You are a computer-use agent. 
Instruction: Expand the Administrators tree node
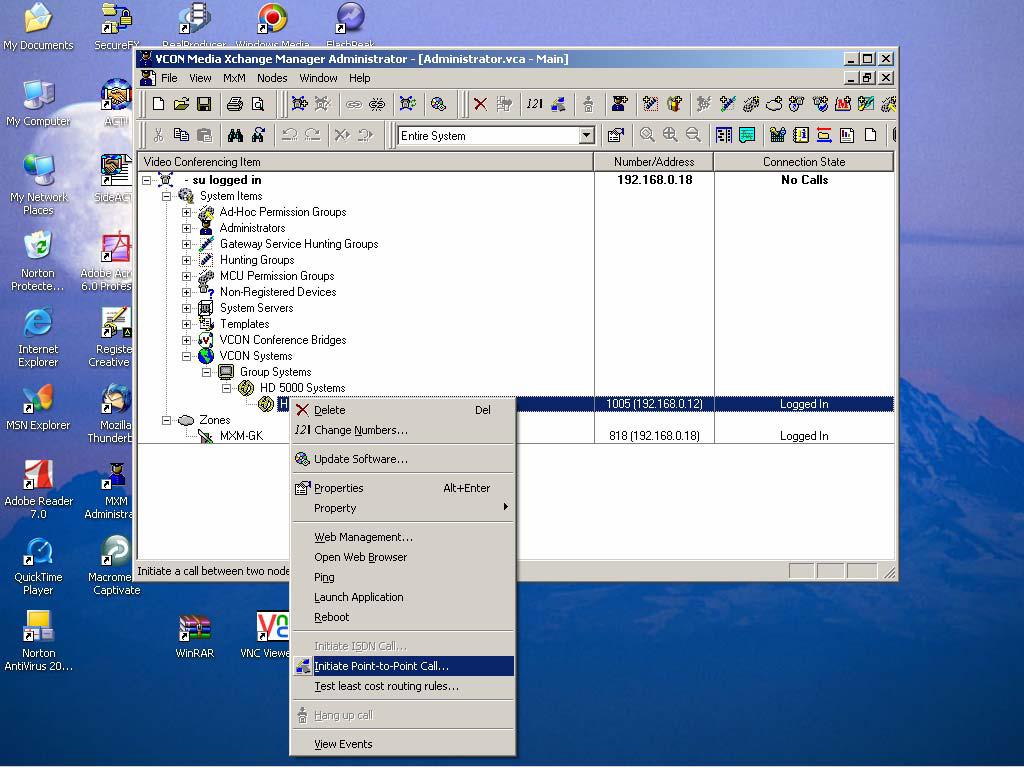[x=186, y=228]
